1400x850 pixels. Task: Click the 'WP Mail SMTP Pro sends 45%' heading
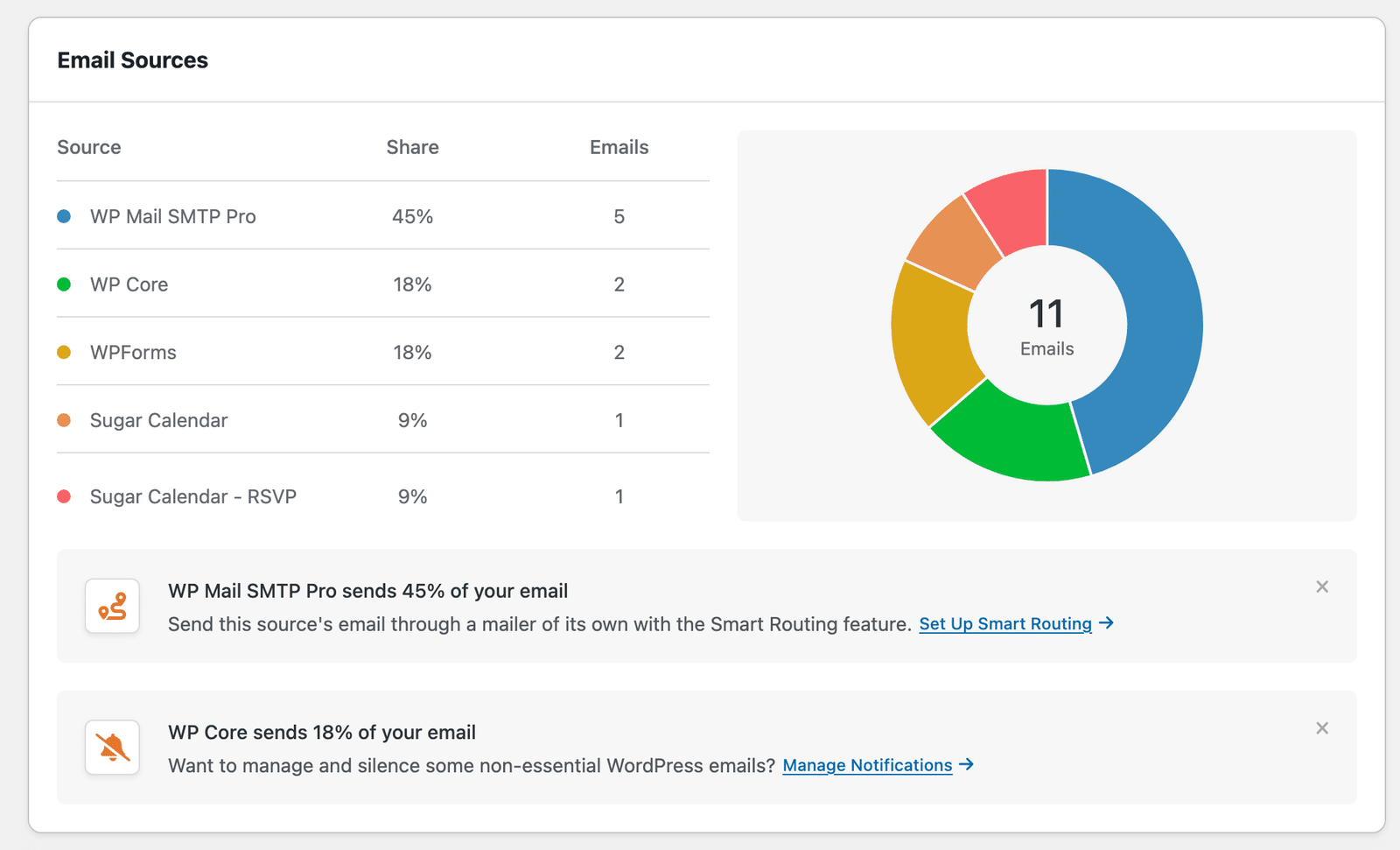[367, 591]
